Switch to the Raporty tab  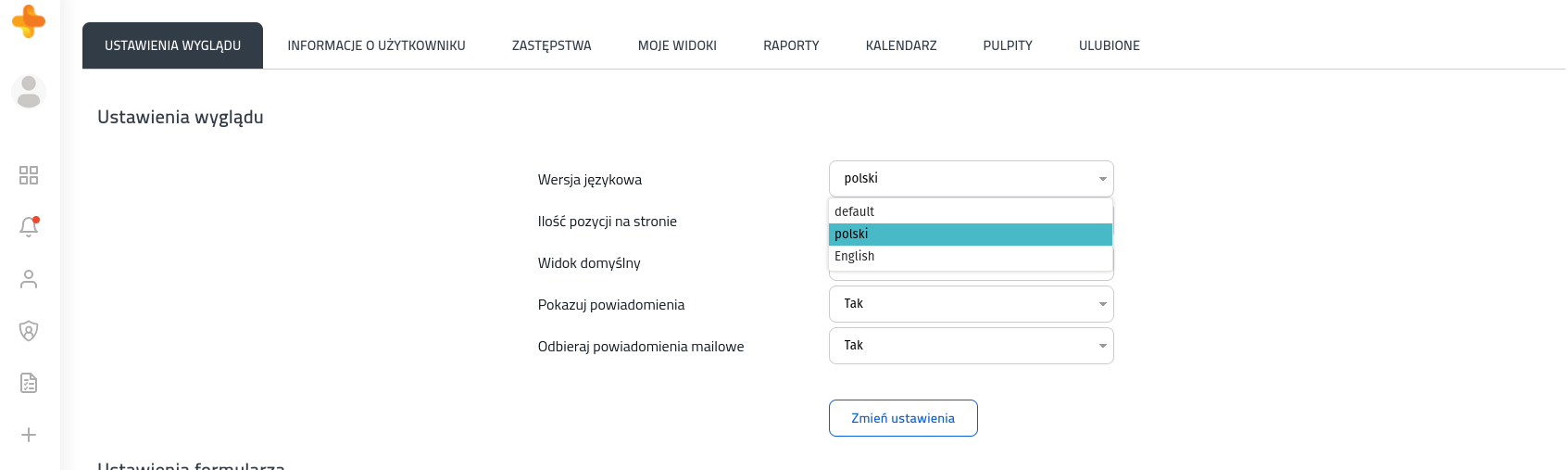point(791,45)
